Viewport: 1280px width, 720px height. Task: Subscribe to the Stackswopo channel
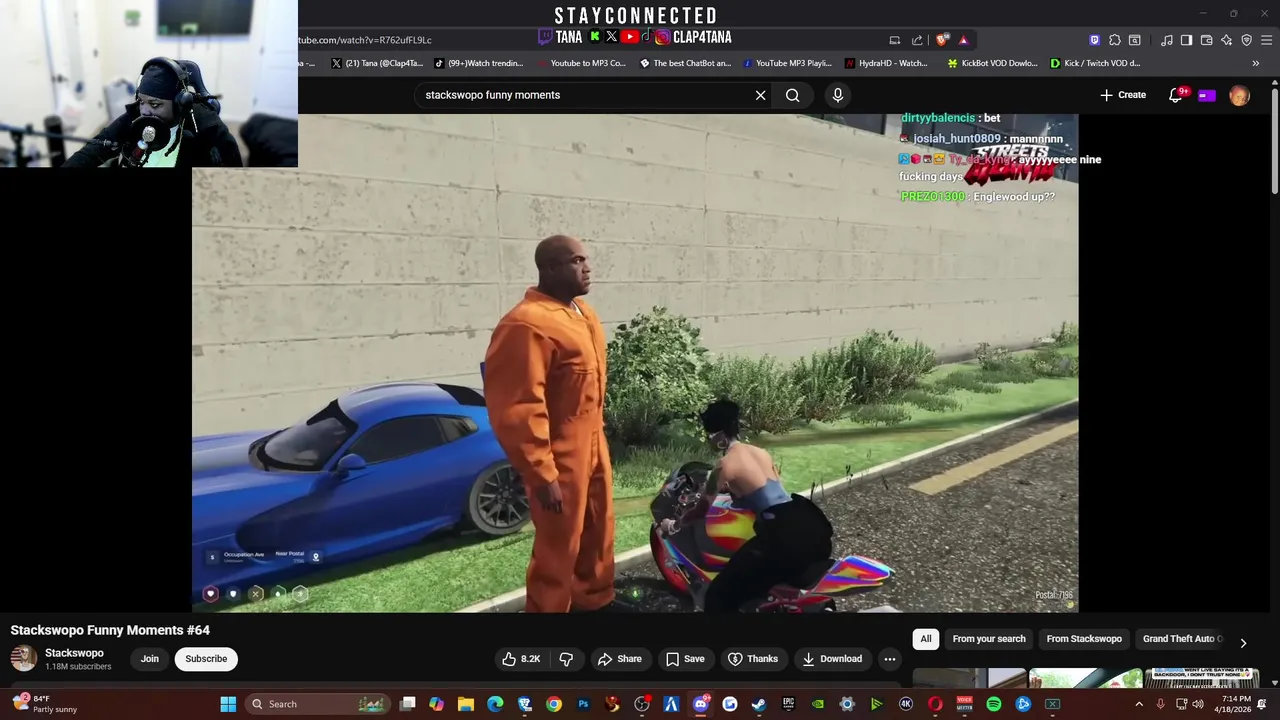[206, 659]
